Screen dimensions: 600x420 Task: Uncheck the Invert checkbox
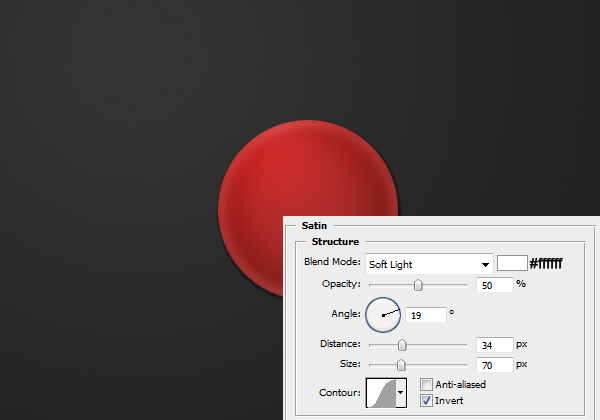pos(426,400)
